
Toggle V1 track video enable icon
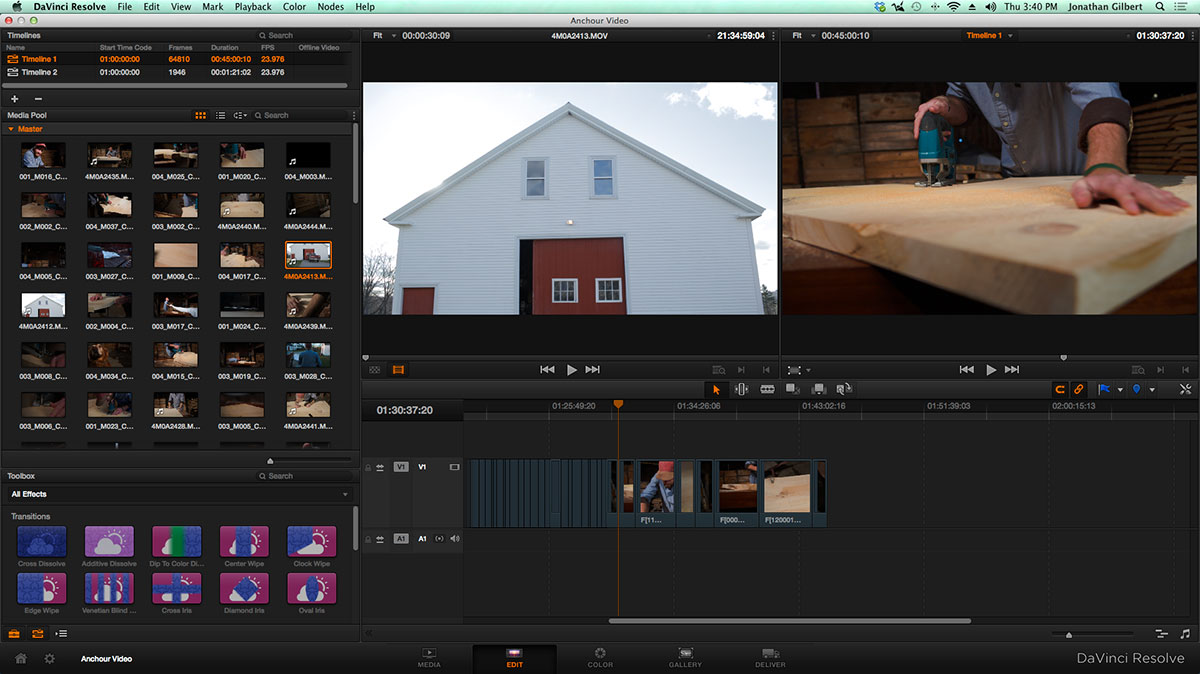point(454,467)
